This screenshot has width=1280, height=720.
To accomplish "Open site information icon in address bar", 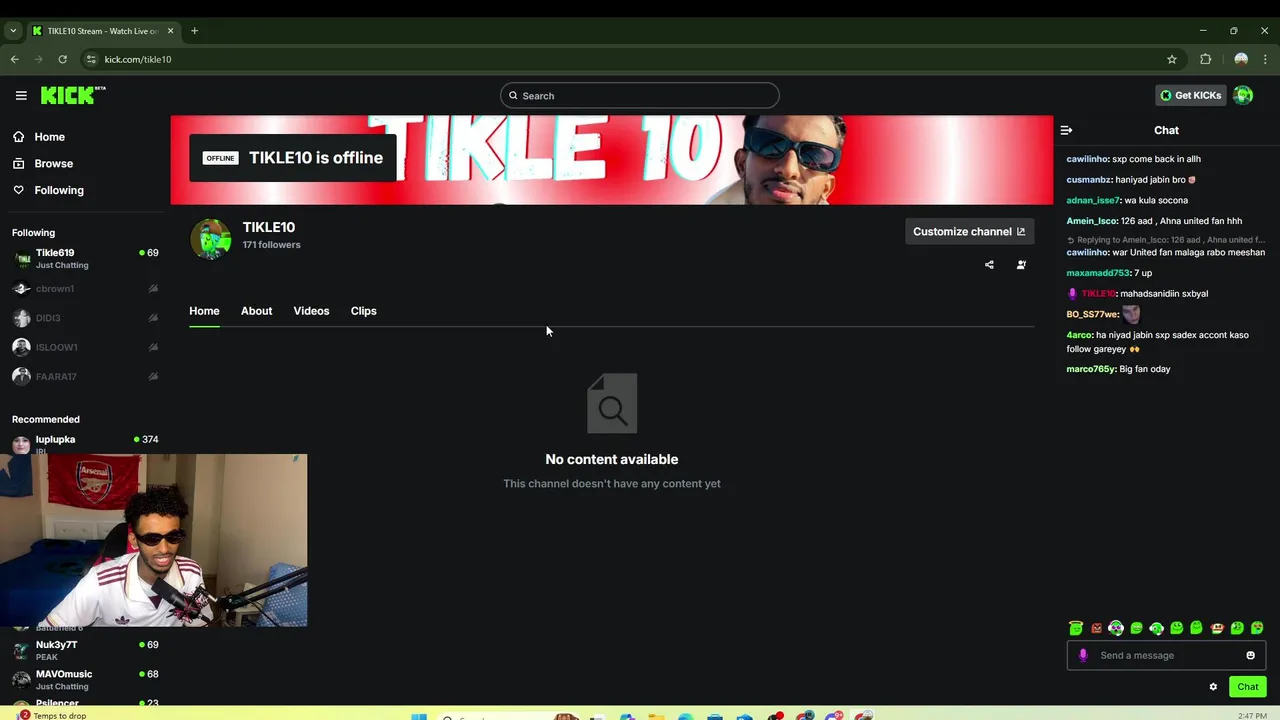I will (91, 59).
